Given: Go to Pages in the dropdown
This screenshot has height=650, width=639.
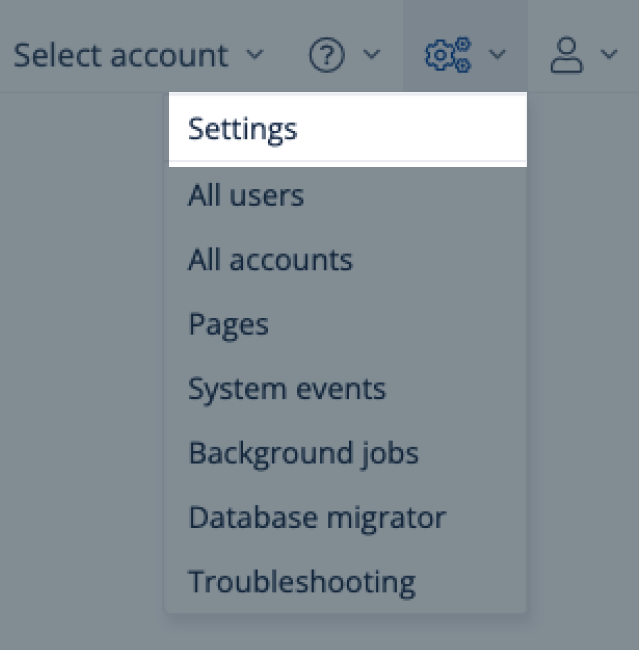Looking at the screenshot, I should pos(228,324).
